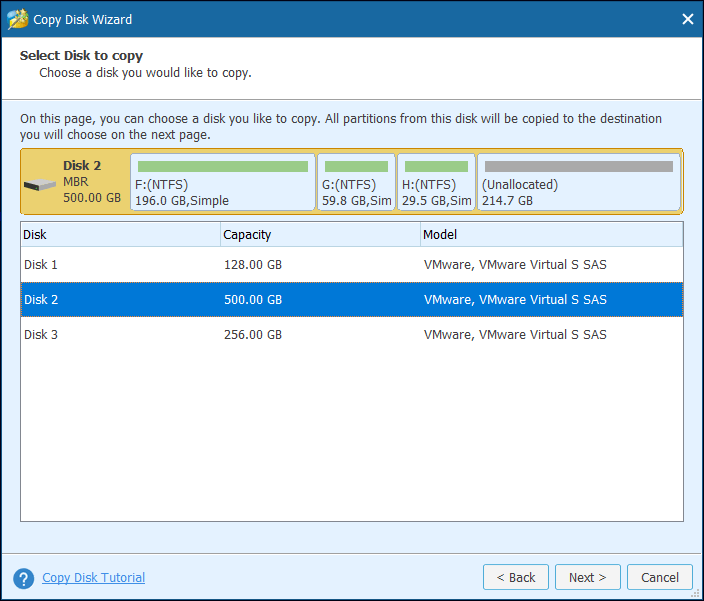
Task: Cancel the copy disk wizard
Action: tap(660, 577)
